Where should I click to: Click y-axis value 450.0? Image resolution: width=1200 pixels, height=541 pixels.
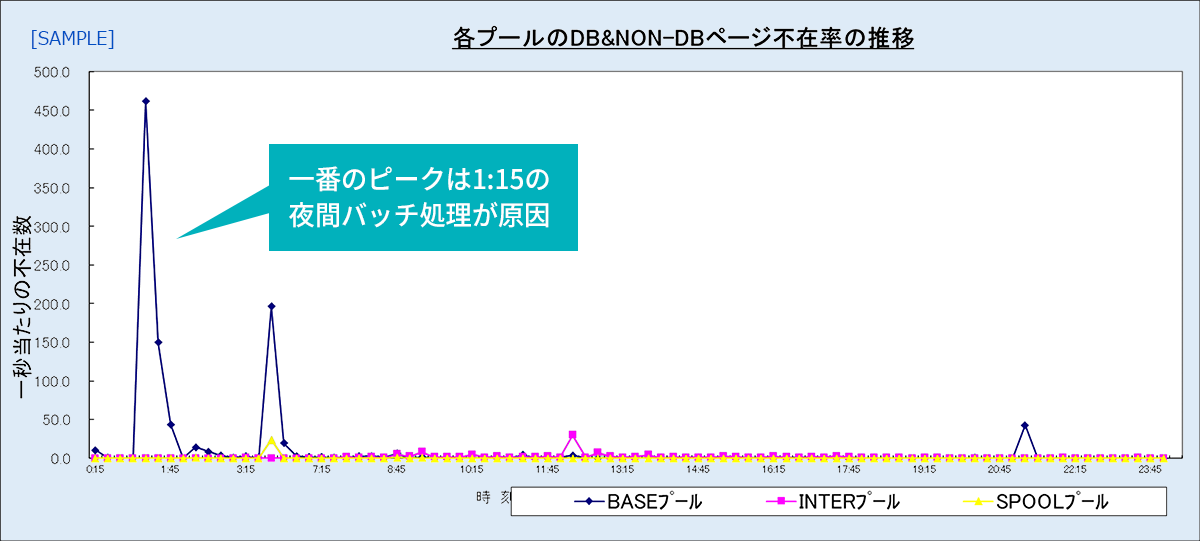click(52, 111)
